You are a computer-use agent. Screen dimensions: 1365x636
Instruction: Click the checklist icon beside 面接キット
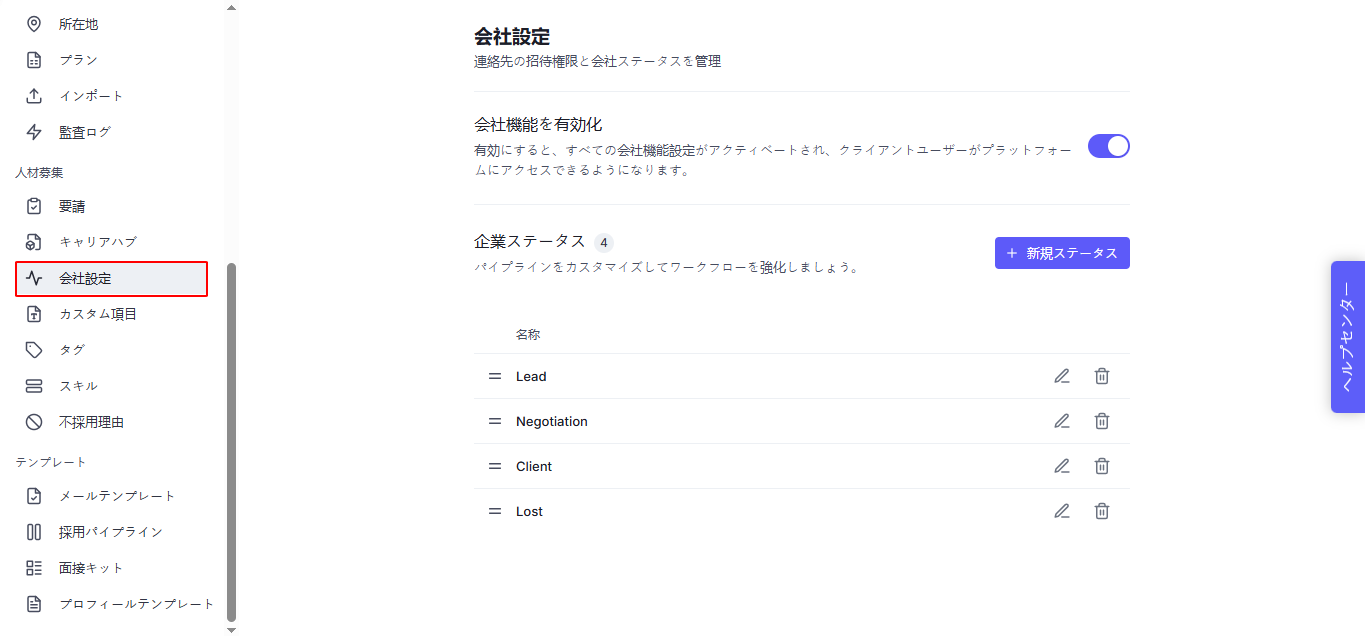pyautogui.click(x=34, y=568)
